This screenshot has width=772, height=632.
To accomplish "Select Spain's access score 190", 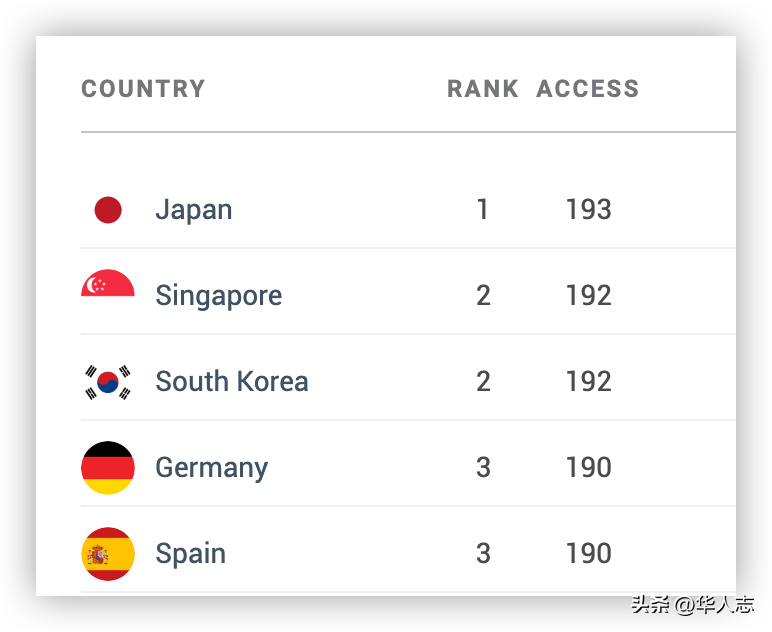I will [588, 553].
